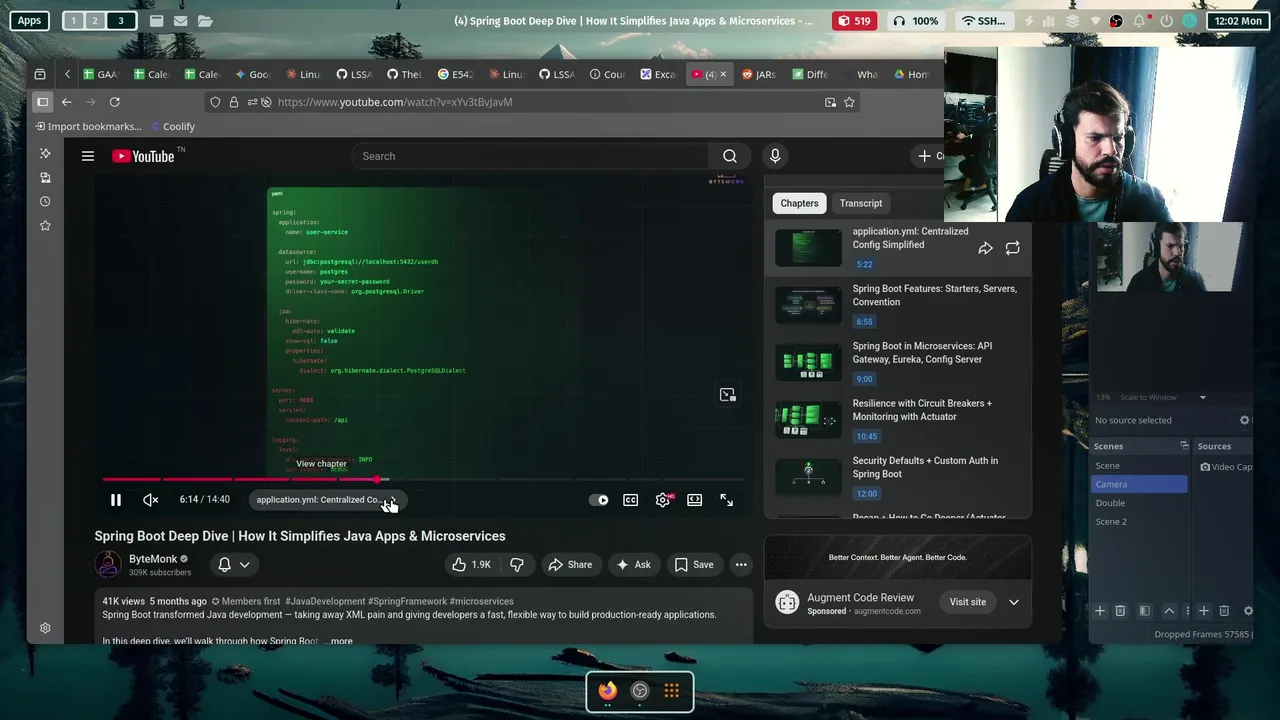
Task: Click the miniplayer icon over the video
Action: [728, 395]
